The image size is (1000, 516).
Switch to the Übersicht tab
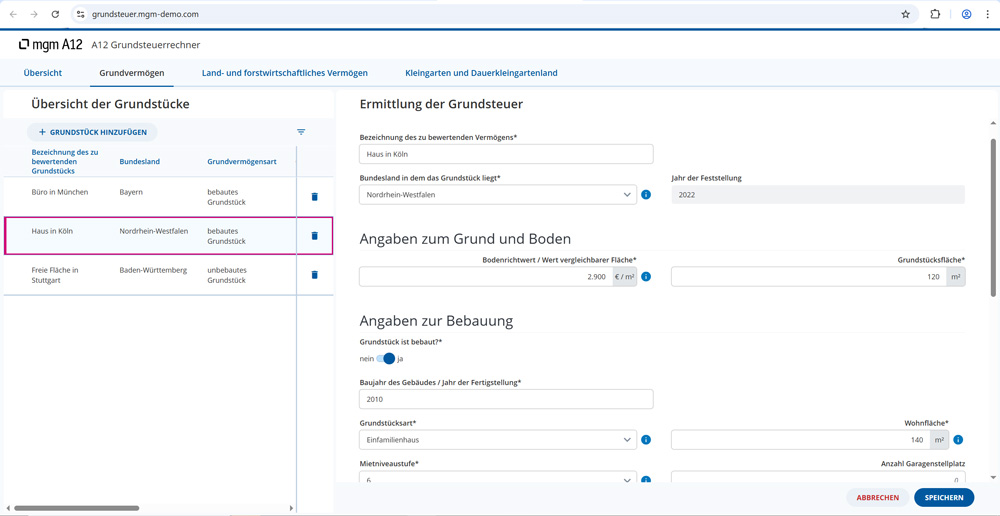click(43, 73)
